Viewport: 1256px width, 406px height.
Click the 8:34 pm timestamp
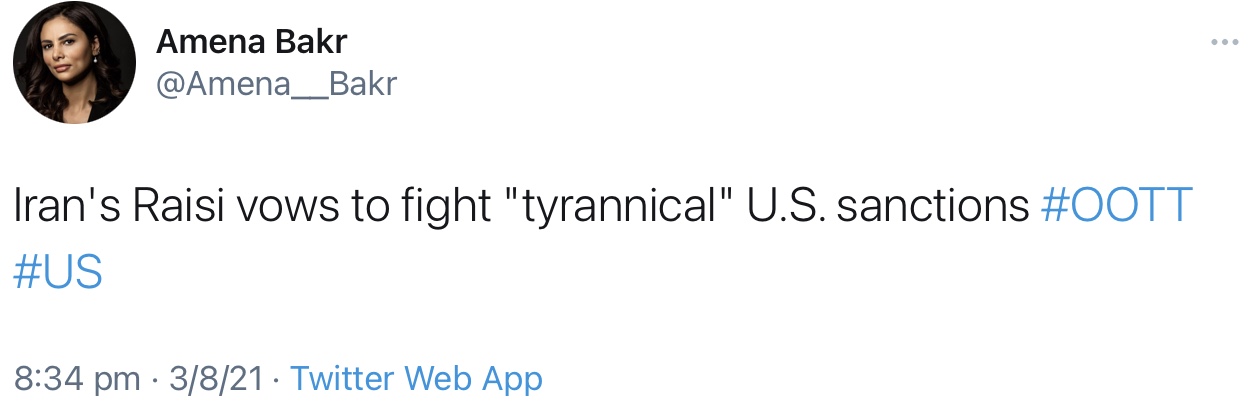coord(77,379)
